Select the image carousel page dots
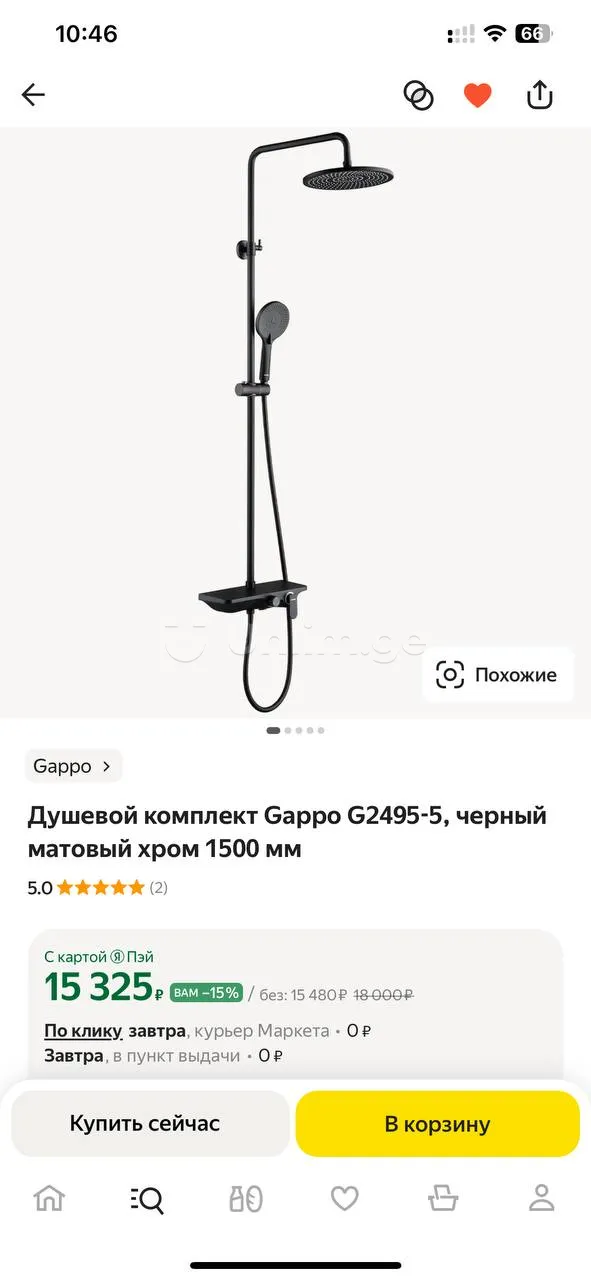Image resolution: width=591 pixels, height=1280 pixels. click(x=295, y=730)
